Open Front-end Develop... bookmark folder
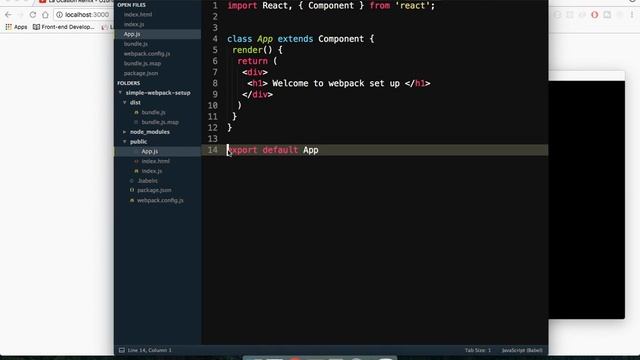This screenshot has height=360, width=640. tap(63, 27)
